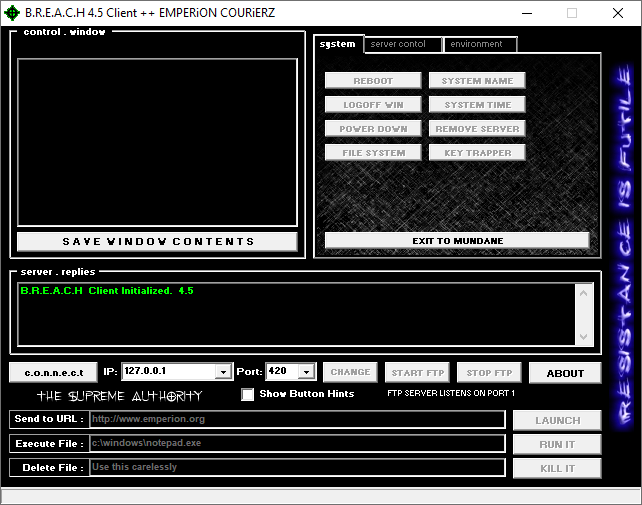Click the control window display area
This screenshot has width=642, height=505.
click(158, 142)
